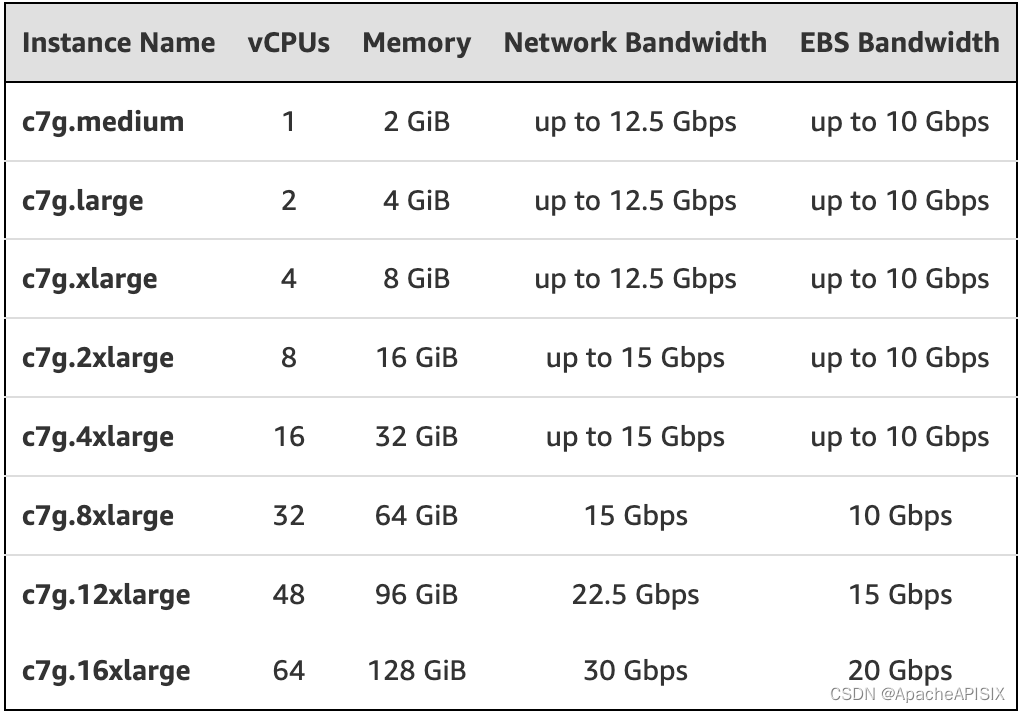
Task: Click the Instance Name column header
Action: pyautogui.click(x=118, y=43)
